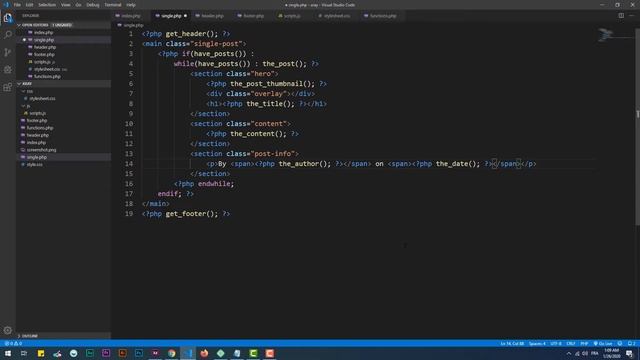Click Ln 14, Col 88 in status bar
The height and width of the screenshot is (360, 640).
(x=512, y=344)
